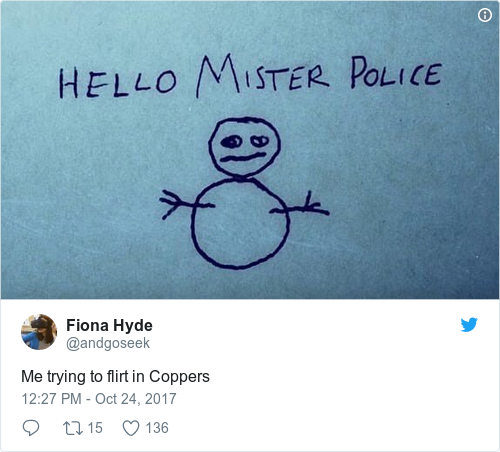Click the like count 136
This screenshot has width=500, height=452.
pos(157,428)
